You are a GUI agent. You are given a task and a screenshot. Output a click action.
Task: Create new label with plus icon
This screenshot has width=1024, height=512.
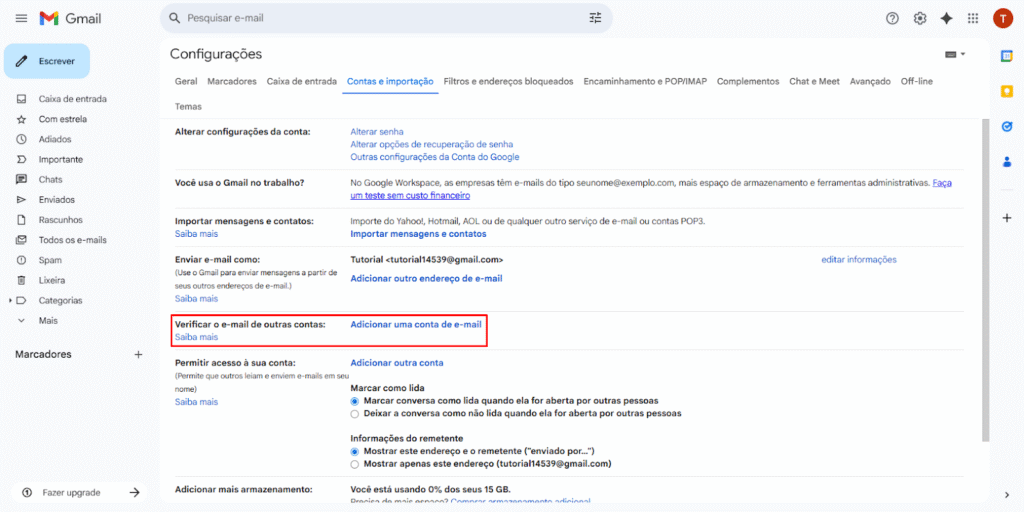coord(138,354)
